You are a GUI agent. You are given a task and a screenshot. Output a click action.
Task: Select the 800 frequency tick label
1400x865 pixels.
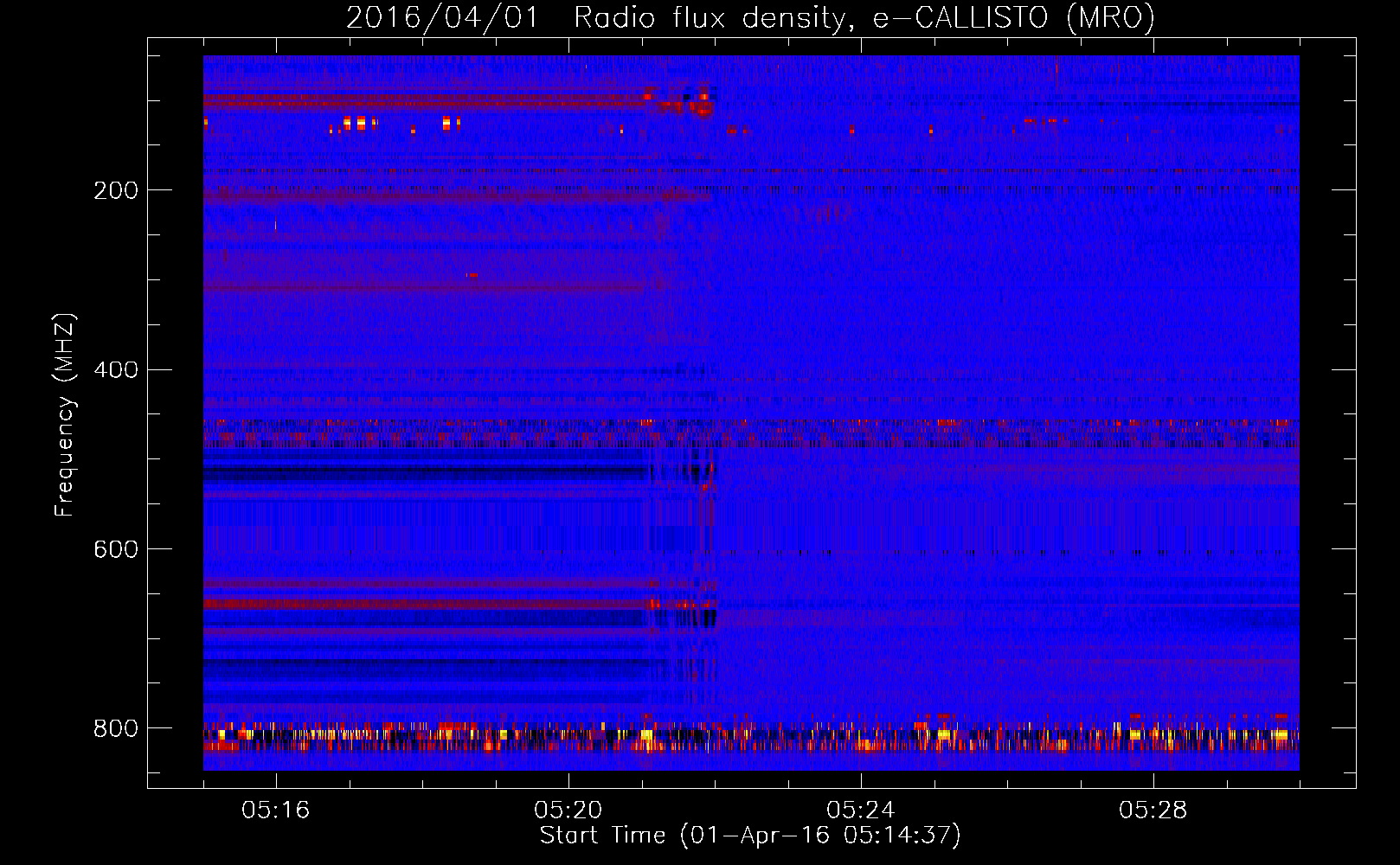(x=116, y=728)
